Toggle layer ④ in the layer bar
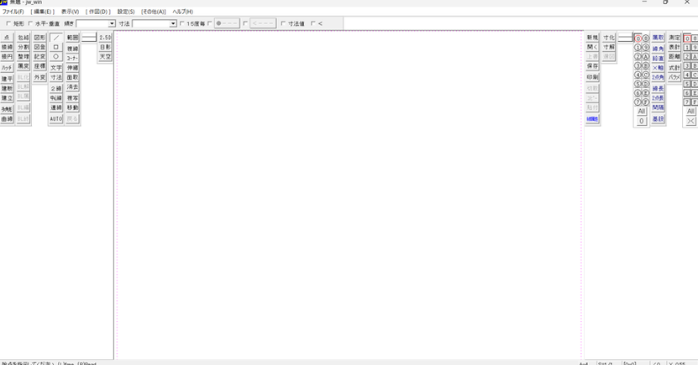Viewport: 698px width, 365px height. (637, 75)
